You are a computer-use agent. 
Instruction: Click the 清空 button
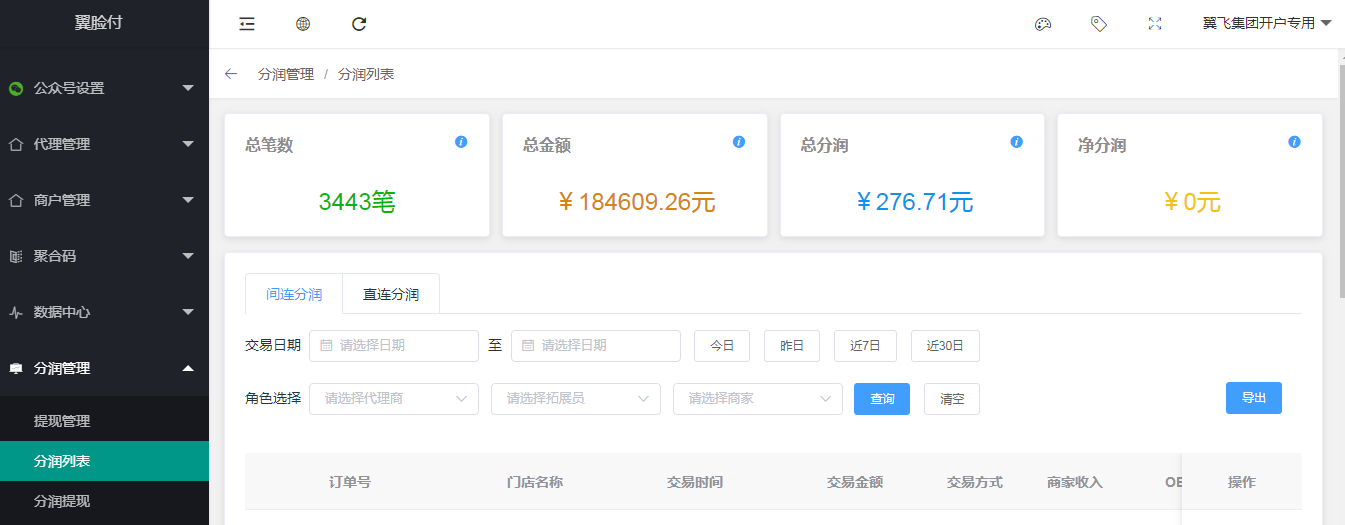(952, 398)
